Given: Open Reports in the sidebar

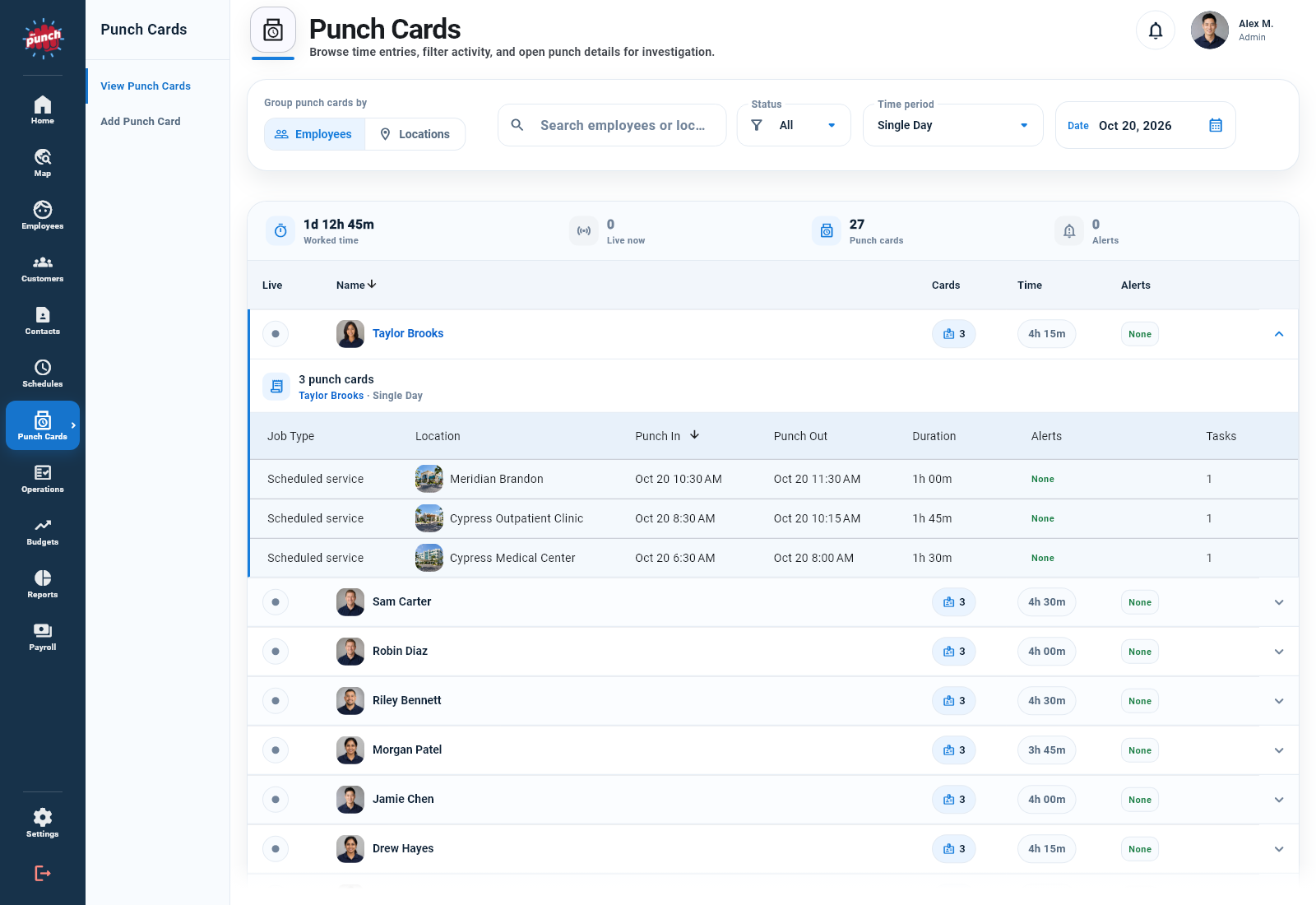Looking at the screenshot, I should tap(43, 584).
